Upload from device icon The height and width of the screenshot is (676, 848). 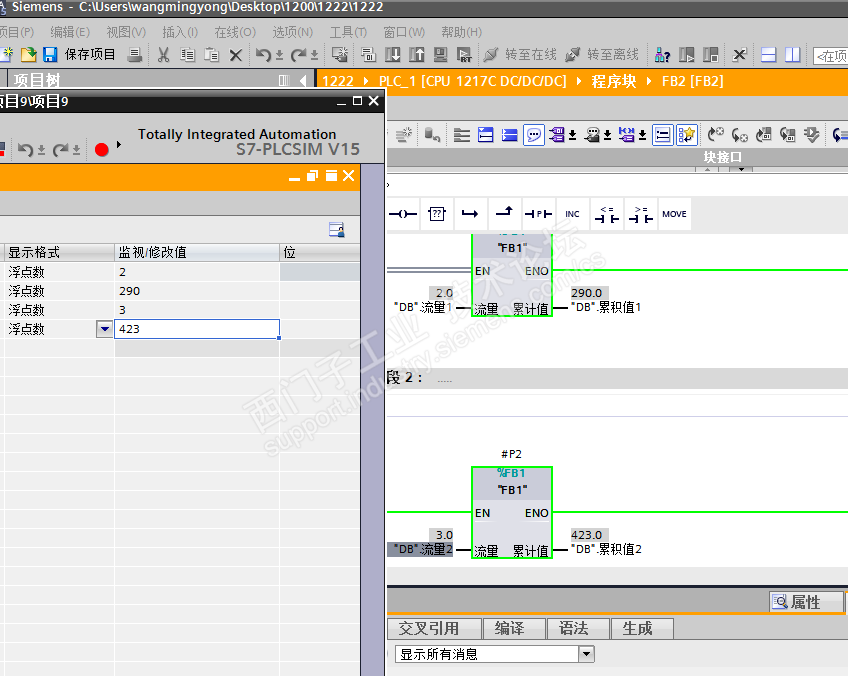(416, 55)
